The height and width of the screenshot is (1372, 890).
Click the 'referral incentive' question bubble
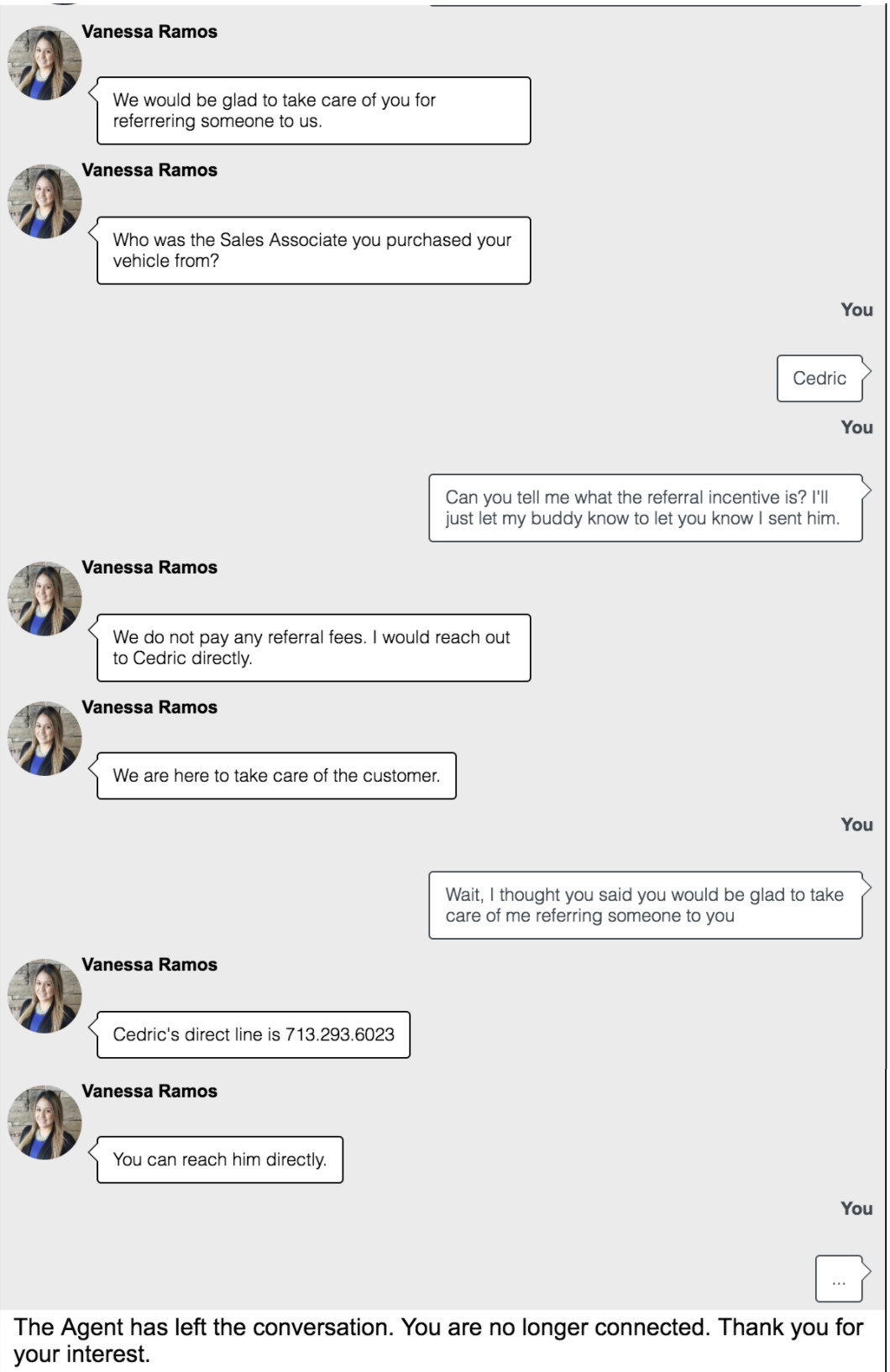[x=646, y=508]
